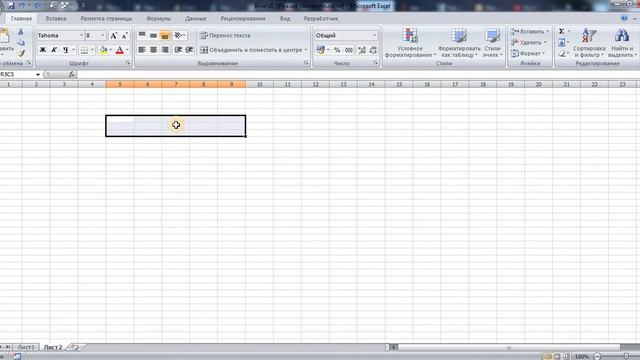Switch to Данные ribbon tab

pyautogui.click(x=196, y=19)
